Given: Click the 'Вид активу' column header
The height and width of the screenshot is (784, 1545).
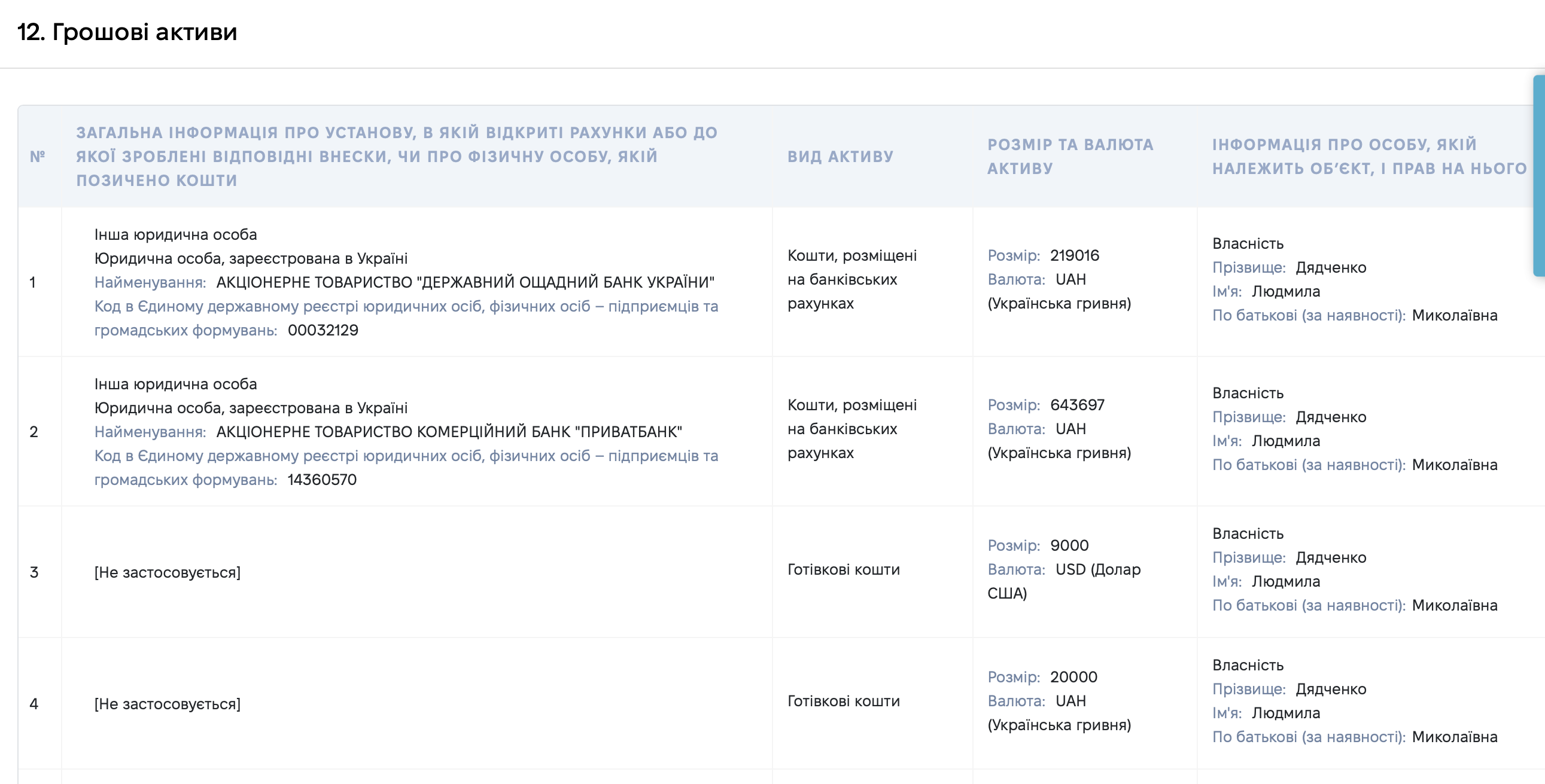Looking at the screenshot, I should coord(840,157).
